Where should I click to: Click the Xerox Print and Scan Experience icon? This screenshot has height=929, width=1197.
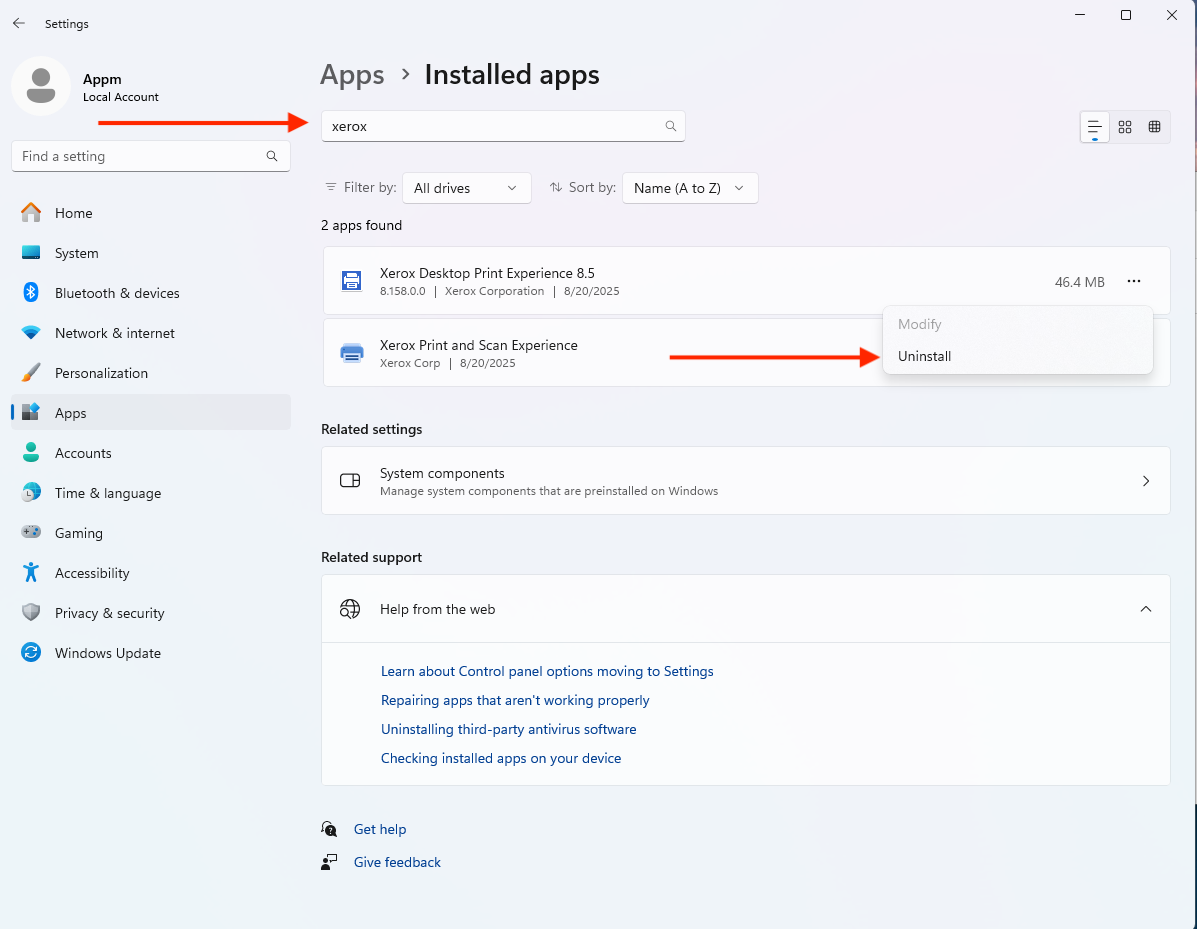[352, 353]
